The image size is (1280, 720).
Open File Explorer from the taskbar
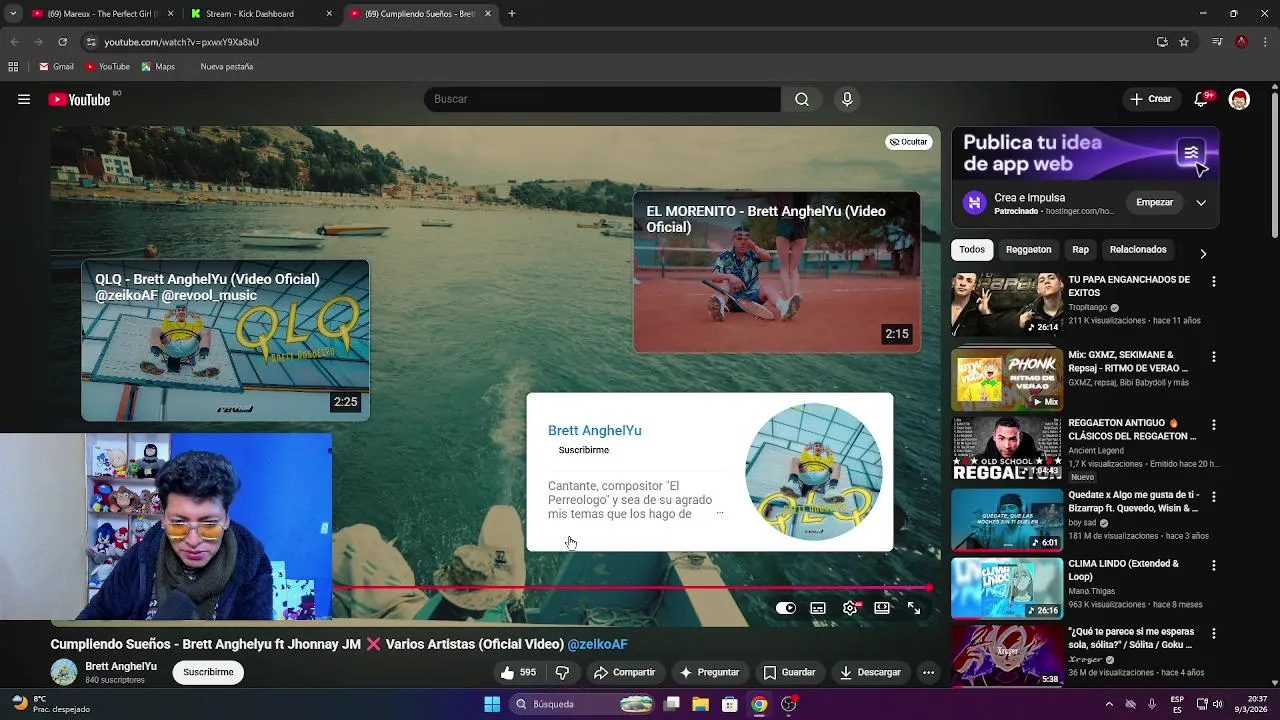[700, 704]
